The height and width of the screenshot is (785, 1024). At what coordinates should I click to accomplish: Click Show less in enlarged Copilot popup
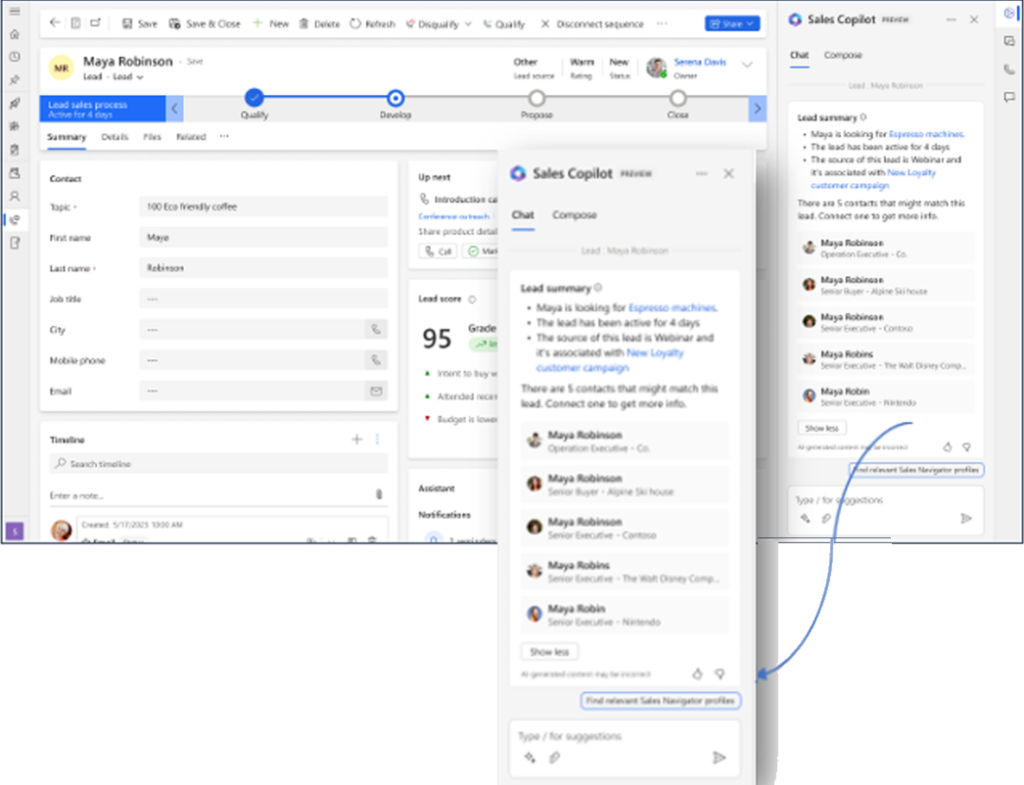(x=549, y=652)
